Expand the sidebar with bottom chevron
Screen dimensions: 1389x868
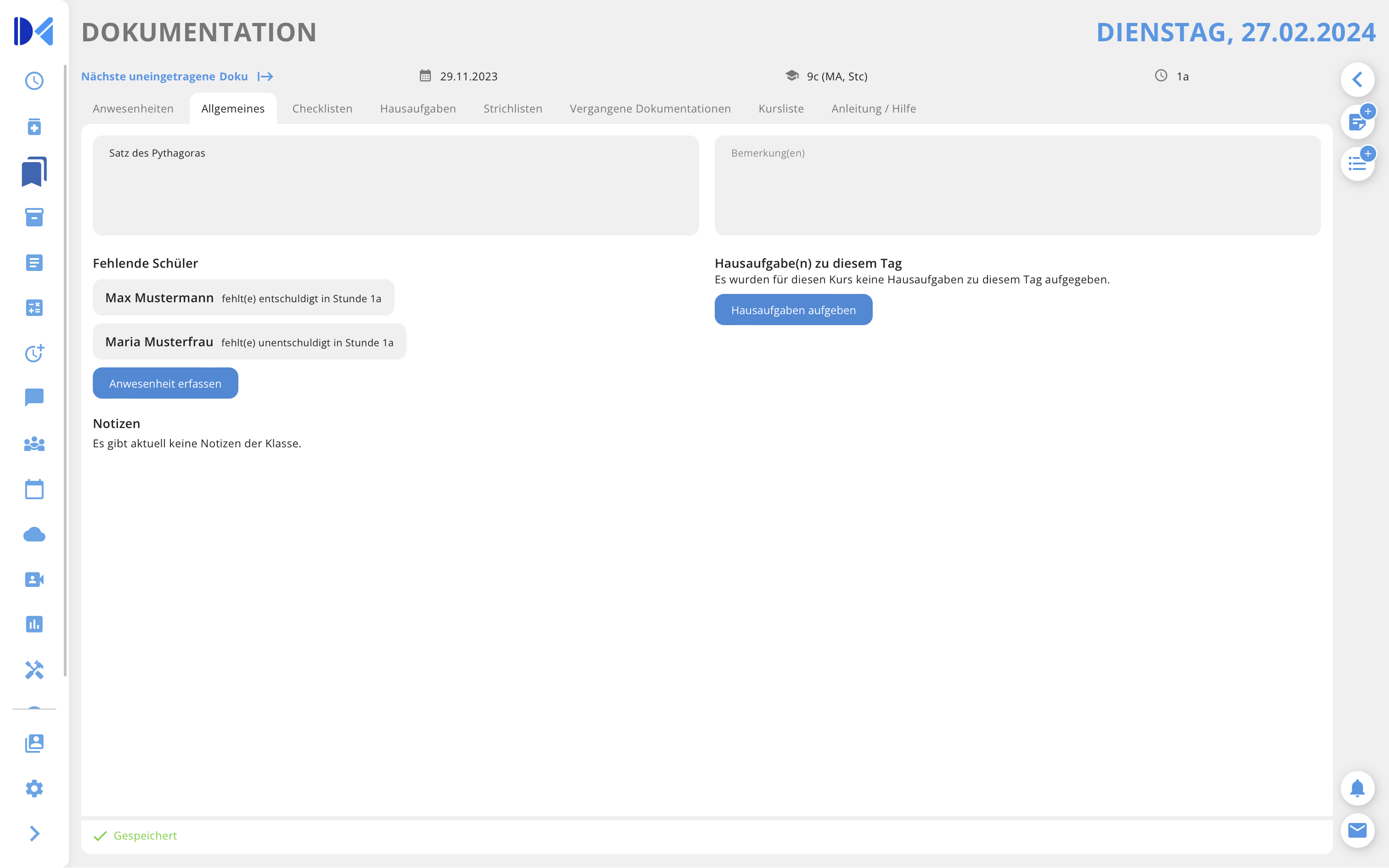tap(34, 834)
